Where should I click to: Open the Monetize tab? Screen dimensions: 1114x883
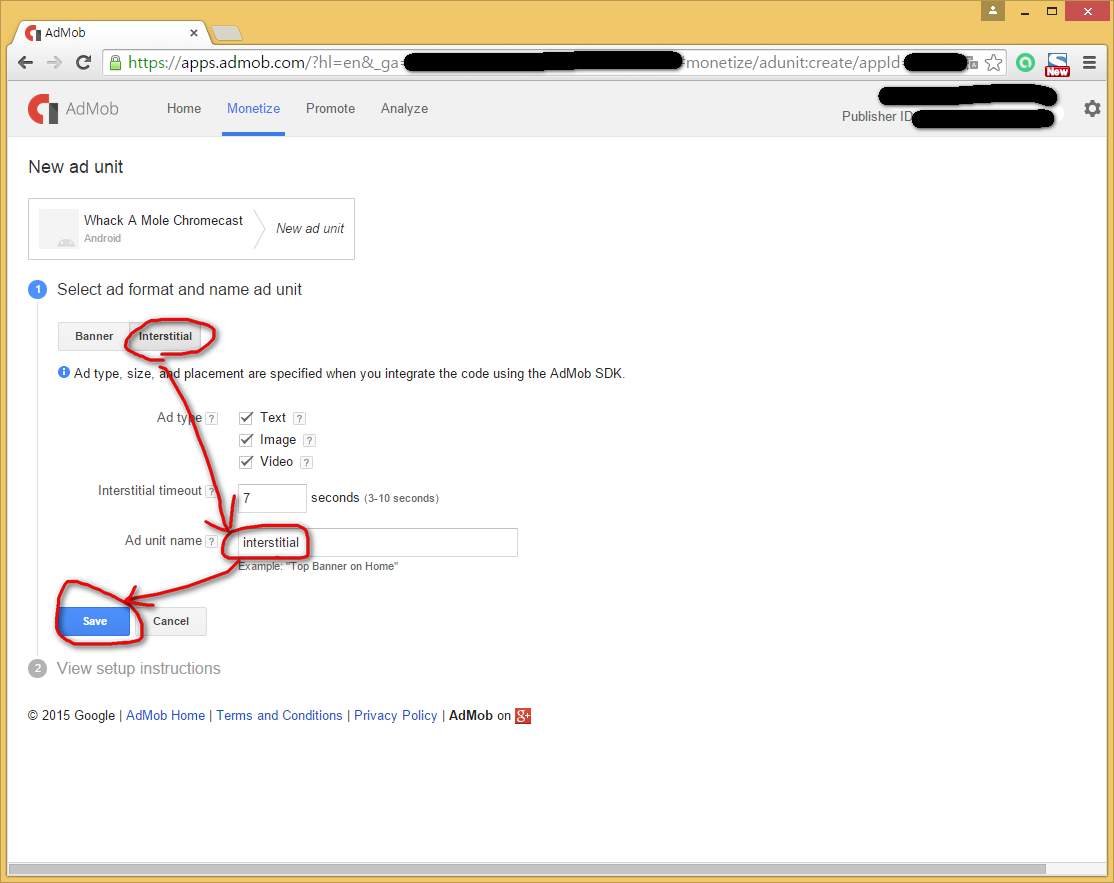[254, 108]
